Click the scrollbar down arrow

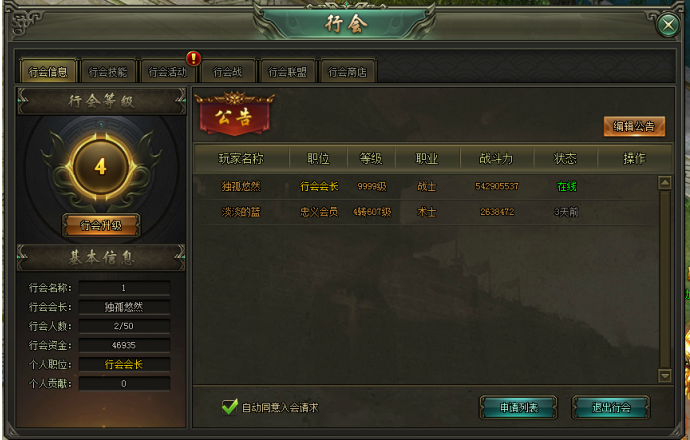click(x=664, y=375)
